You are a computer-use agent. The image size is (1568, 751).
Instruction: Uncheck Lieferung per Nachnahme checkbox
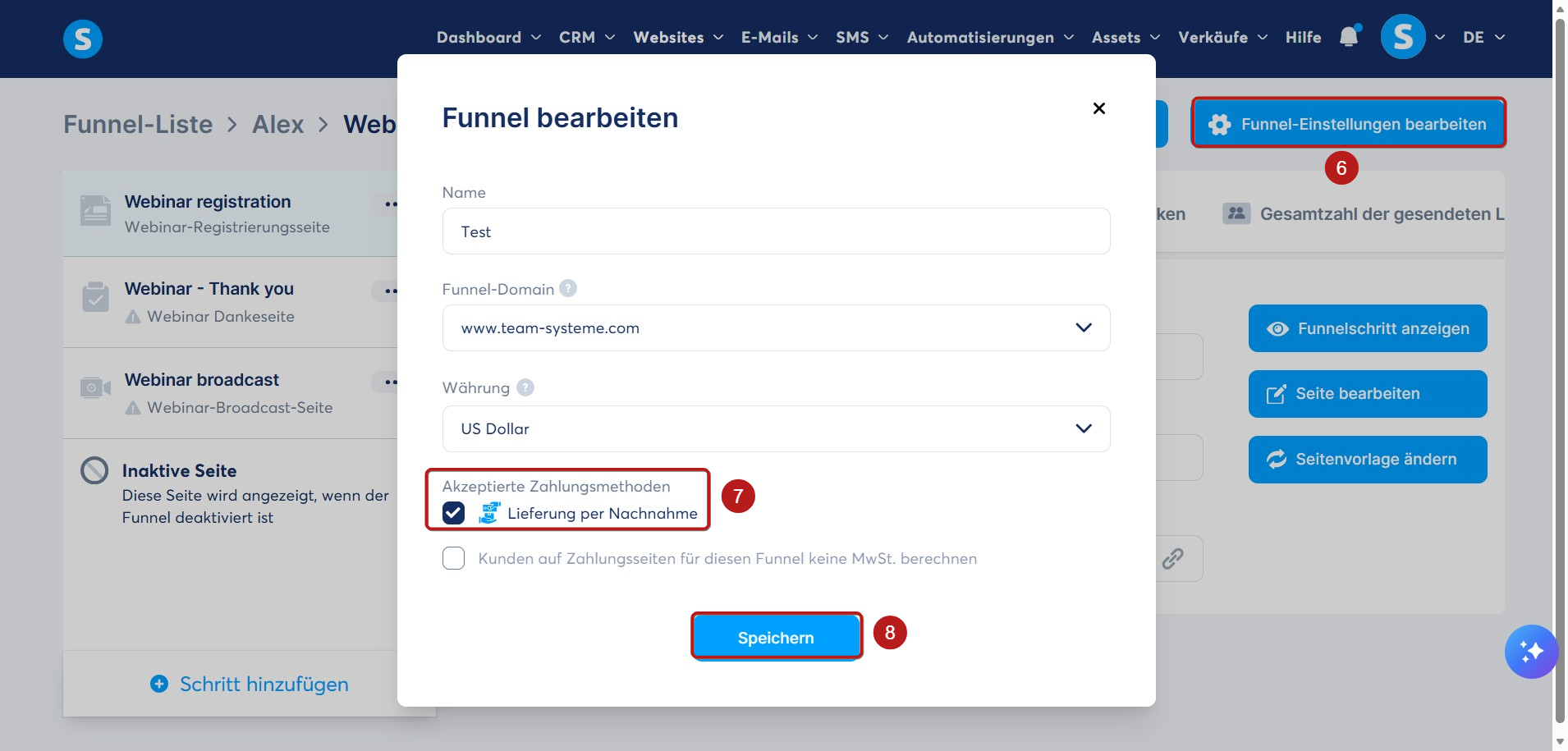pos(453,513)
